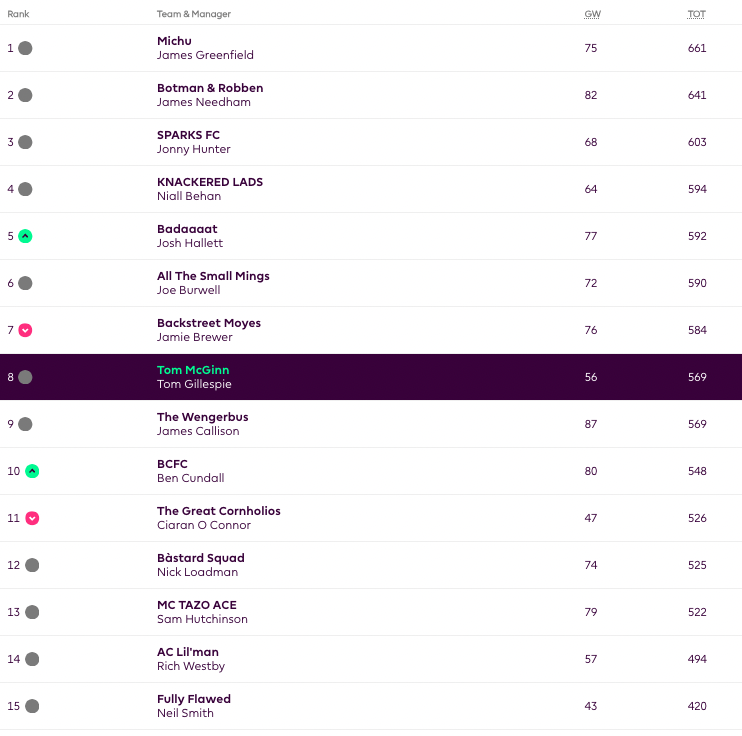Screen dimensions: 742x736
Task: Open the Michu team link
Action: [174, 41]
